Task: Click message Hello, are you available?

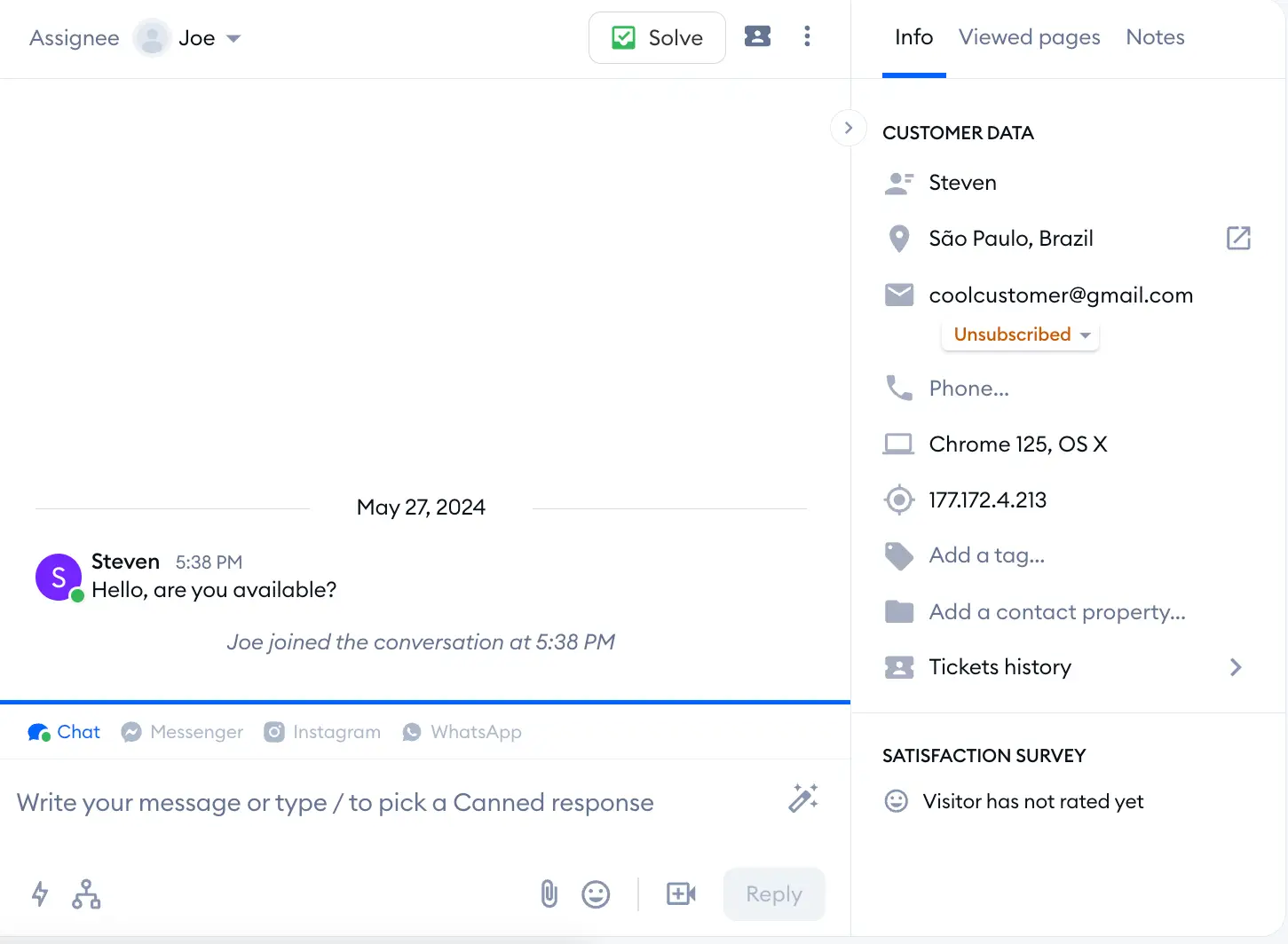Action: (x=214, y=590)
